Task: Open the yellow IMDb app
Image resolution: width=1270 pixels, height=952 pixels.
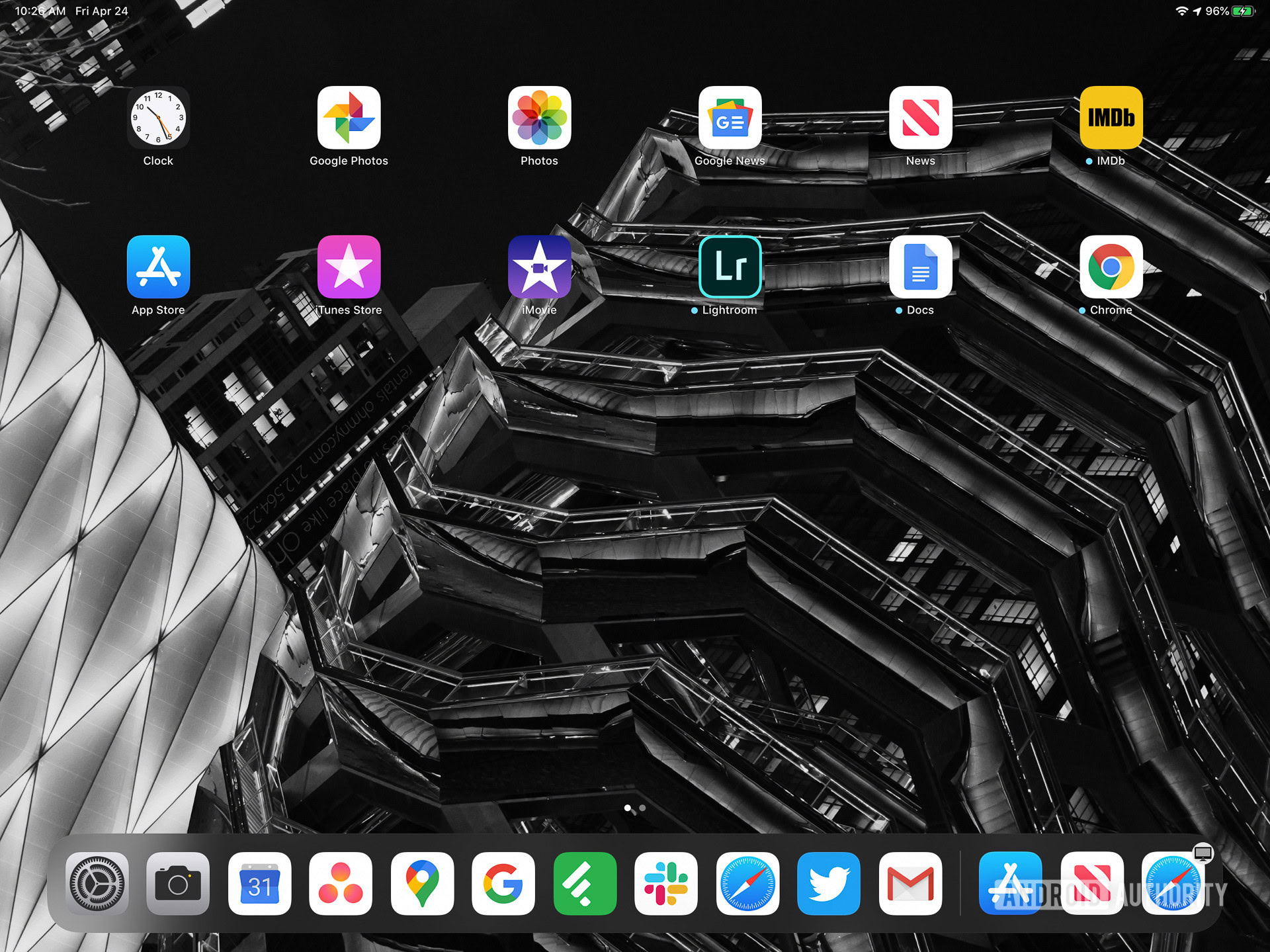Action: tap(1111, 118)
